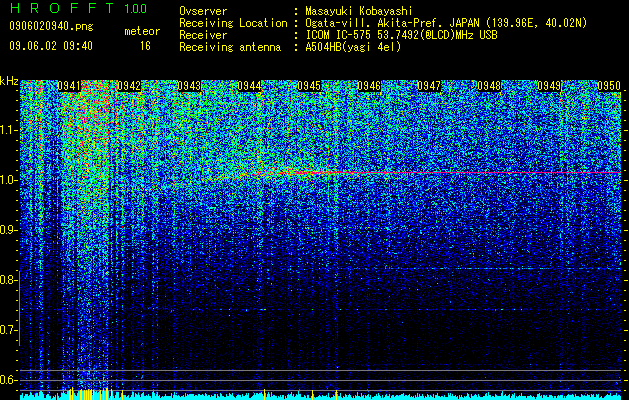Click the 0949 time marker
The width and height of the screenshot is (629, 400).
click(x=549, y=86)
